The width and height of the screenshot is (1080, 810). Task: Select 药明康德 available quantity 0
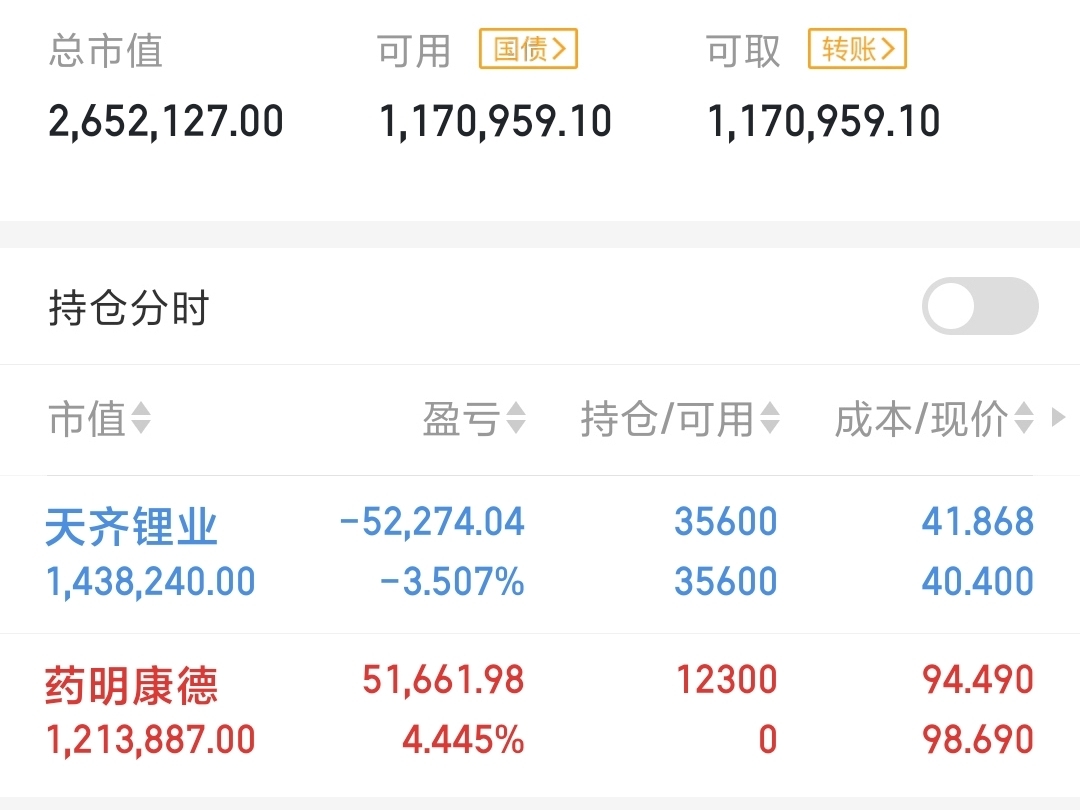[768, 739]
